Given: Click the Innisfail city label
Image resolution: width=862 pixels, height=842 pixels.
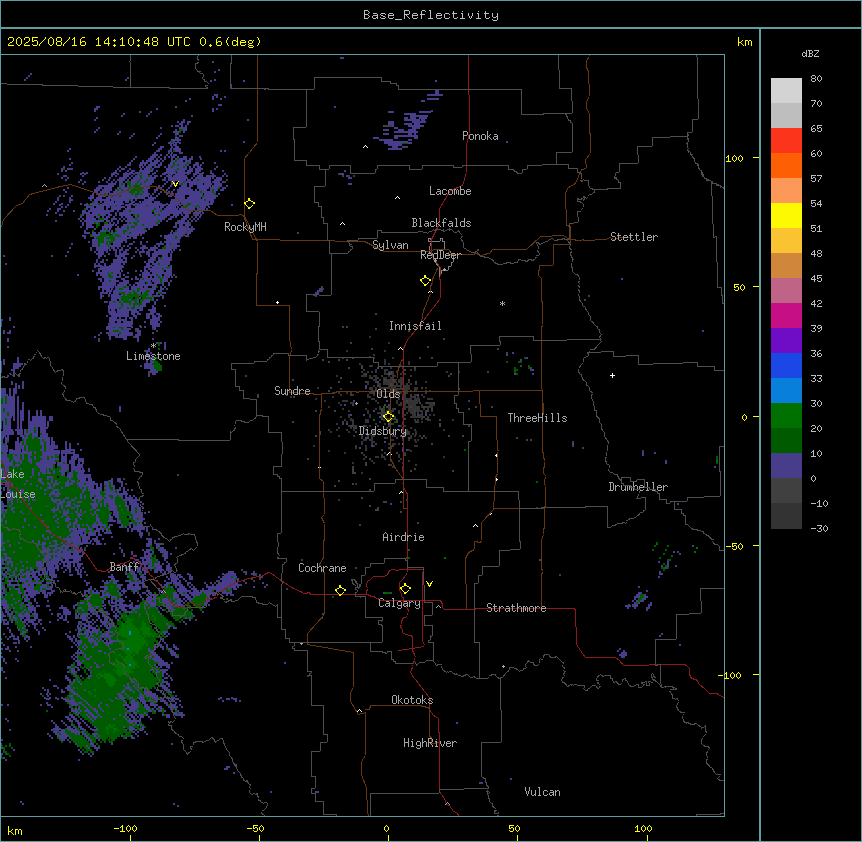Looking at the screenshot, I should 415,326.
